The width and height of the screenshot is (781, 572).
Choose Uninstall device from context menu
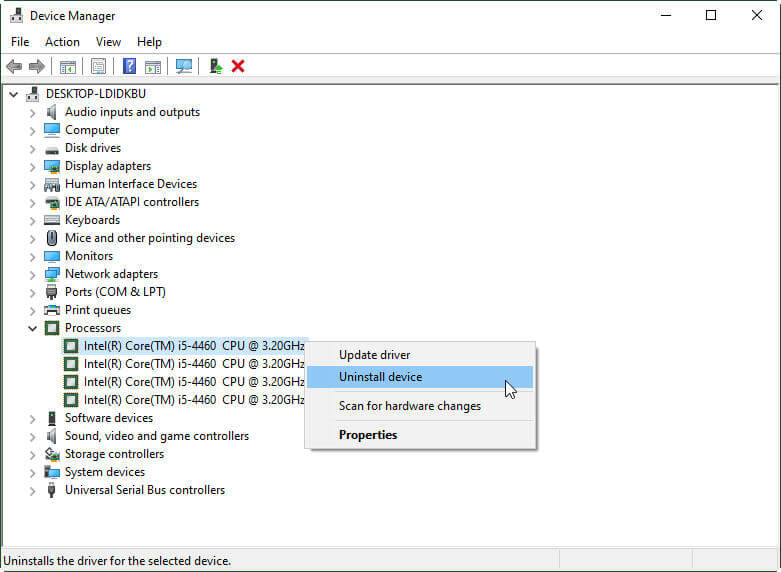coord(380,377)
